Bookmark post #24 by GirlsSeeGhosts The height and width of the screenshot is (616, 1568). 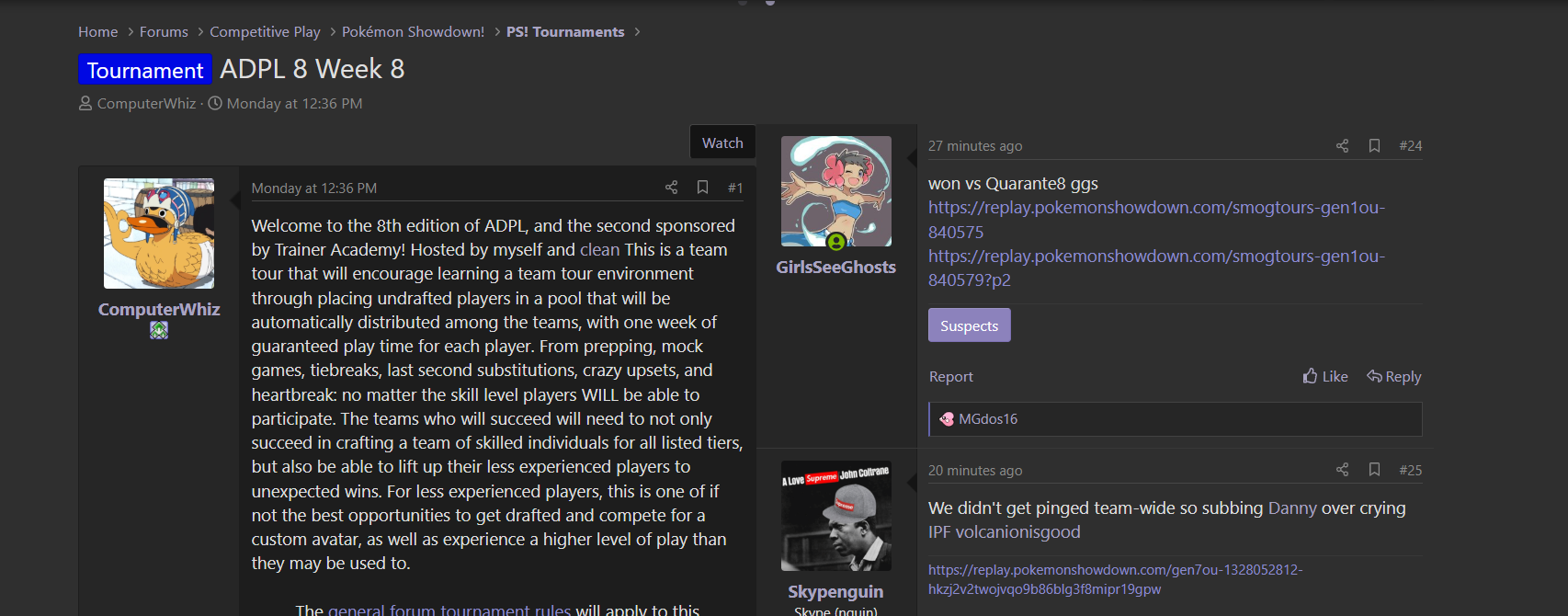1374,146
